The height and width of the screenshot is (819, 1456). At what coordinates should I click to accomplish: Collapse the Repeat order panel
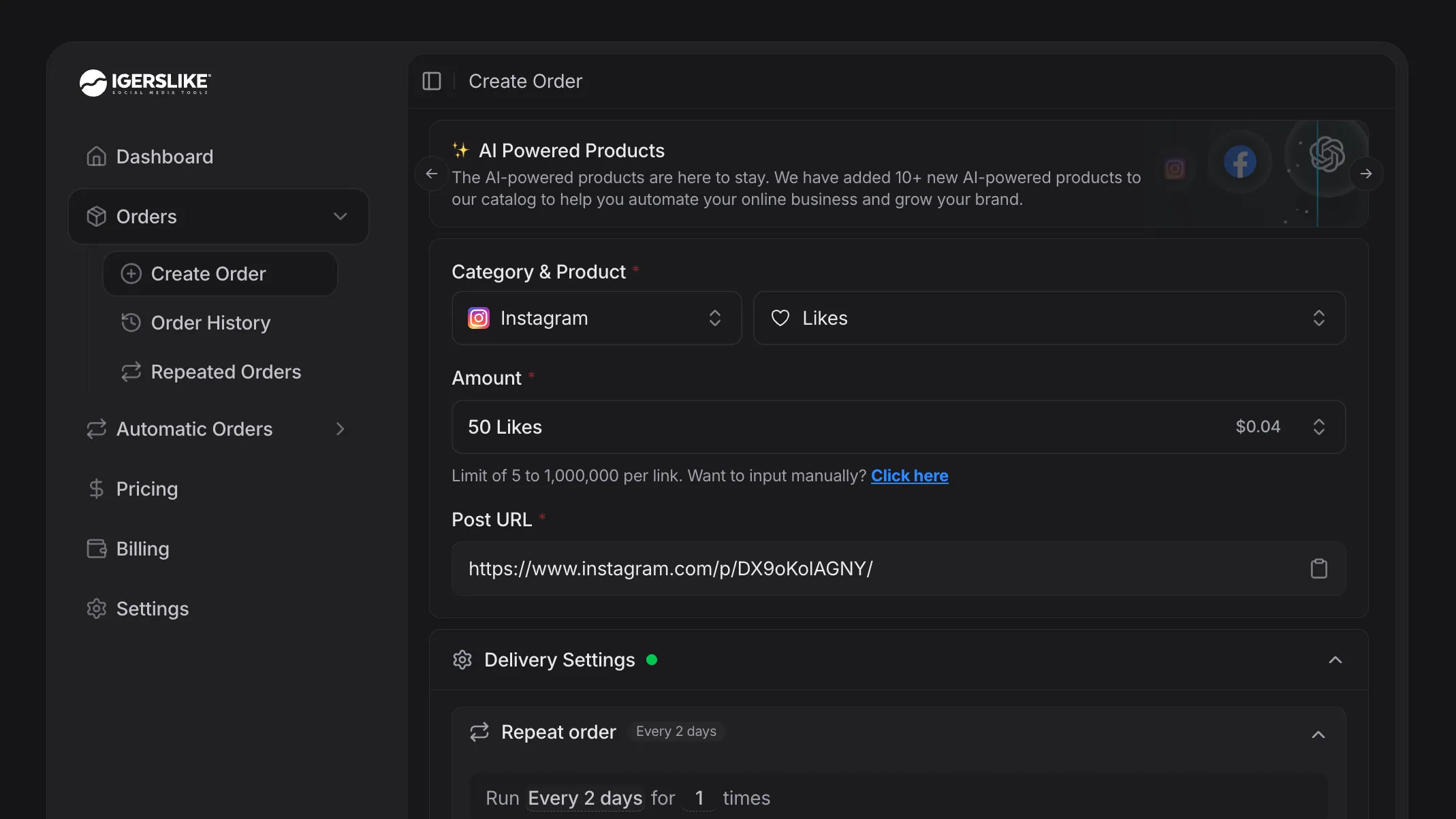[1318, 735]
